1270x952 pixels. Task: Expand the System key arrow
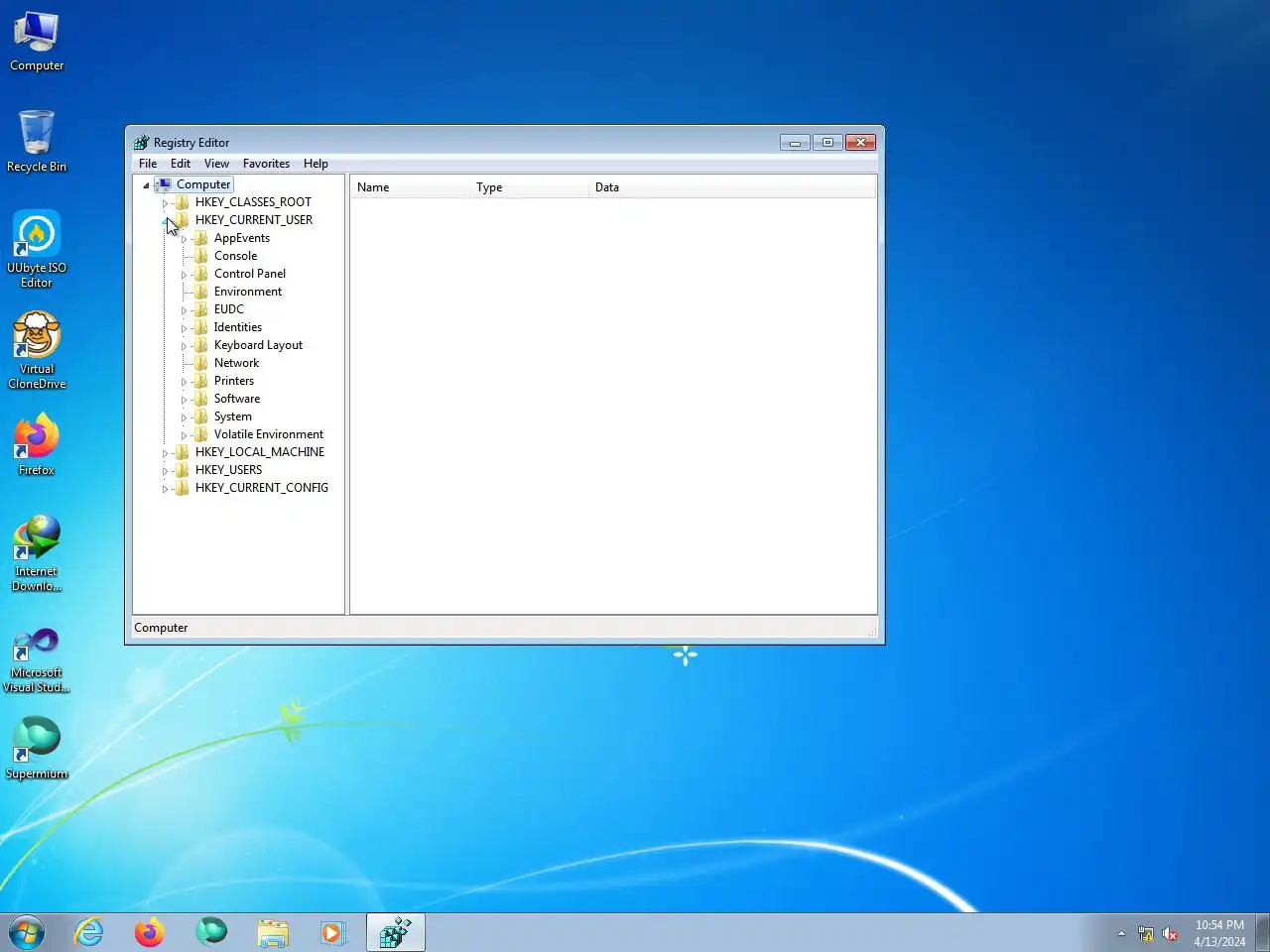(x=184, y=416)
